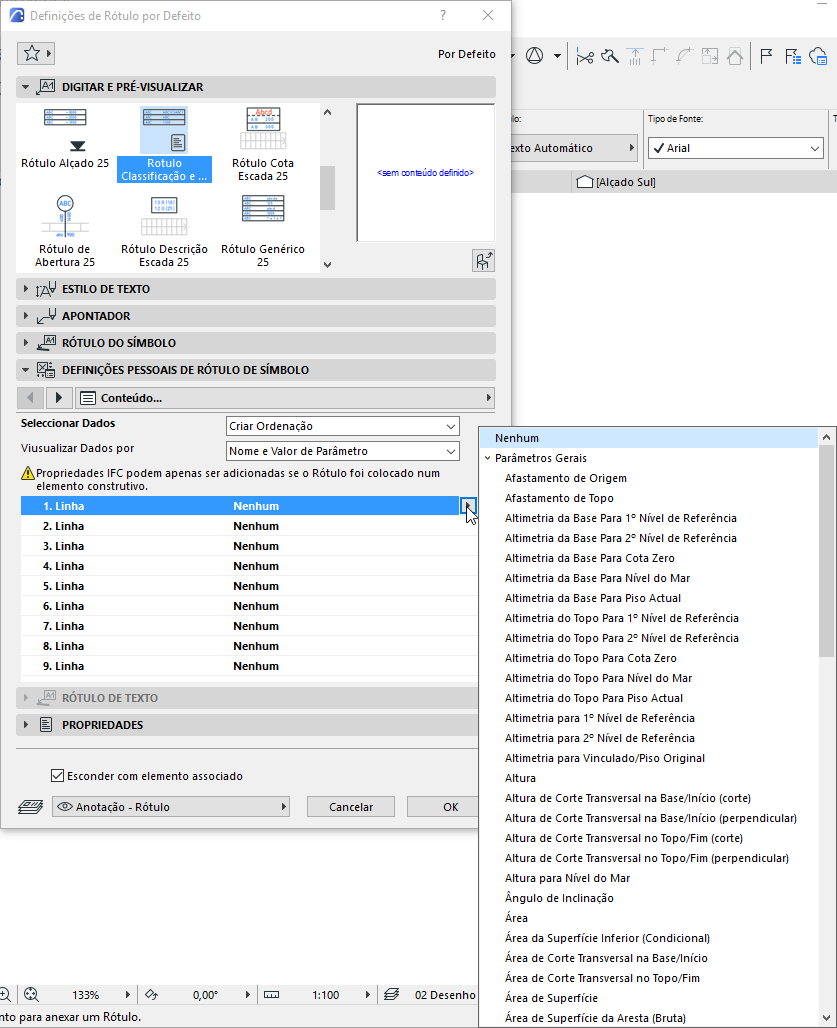Choose Altura para Nível do Mar

tap(568, 878)
